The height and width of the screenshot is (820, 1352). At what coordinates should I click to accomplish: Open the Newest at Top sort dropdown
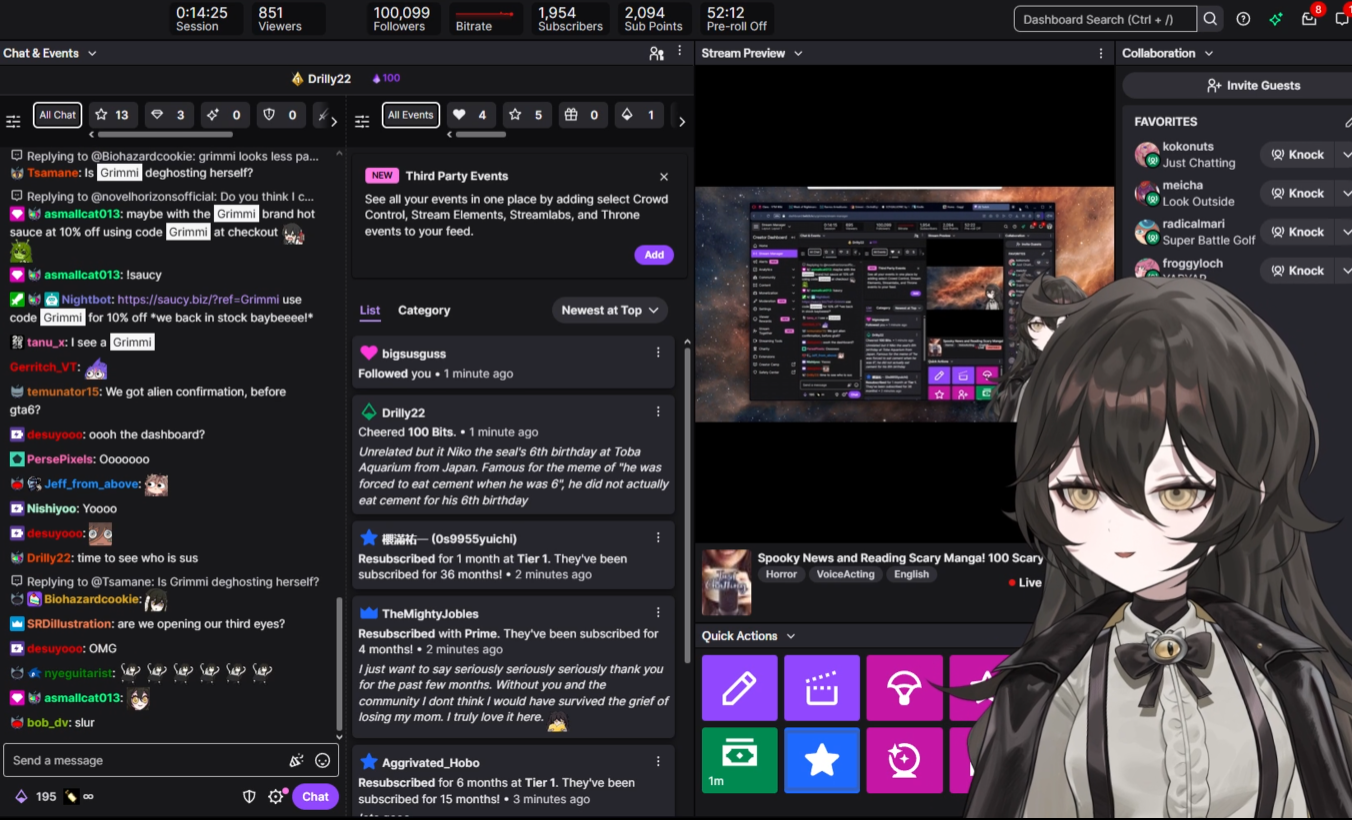click(610, 310)
